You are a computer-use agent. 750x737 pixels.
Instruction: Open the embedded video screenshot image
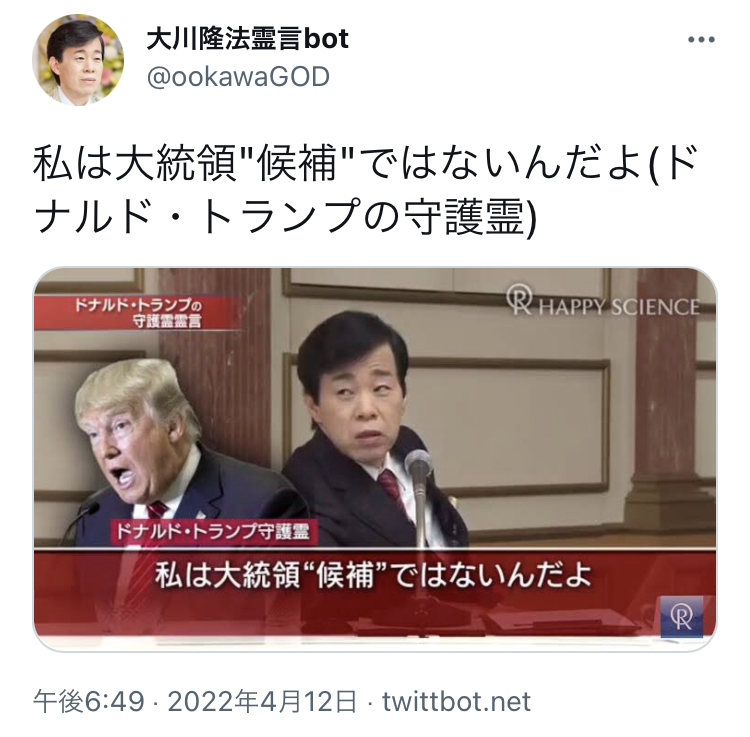point(375,460)
